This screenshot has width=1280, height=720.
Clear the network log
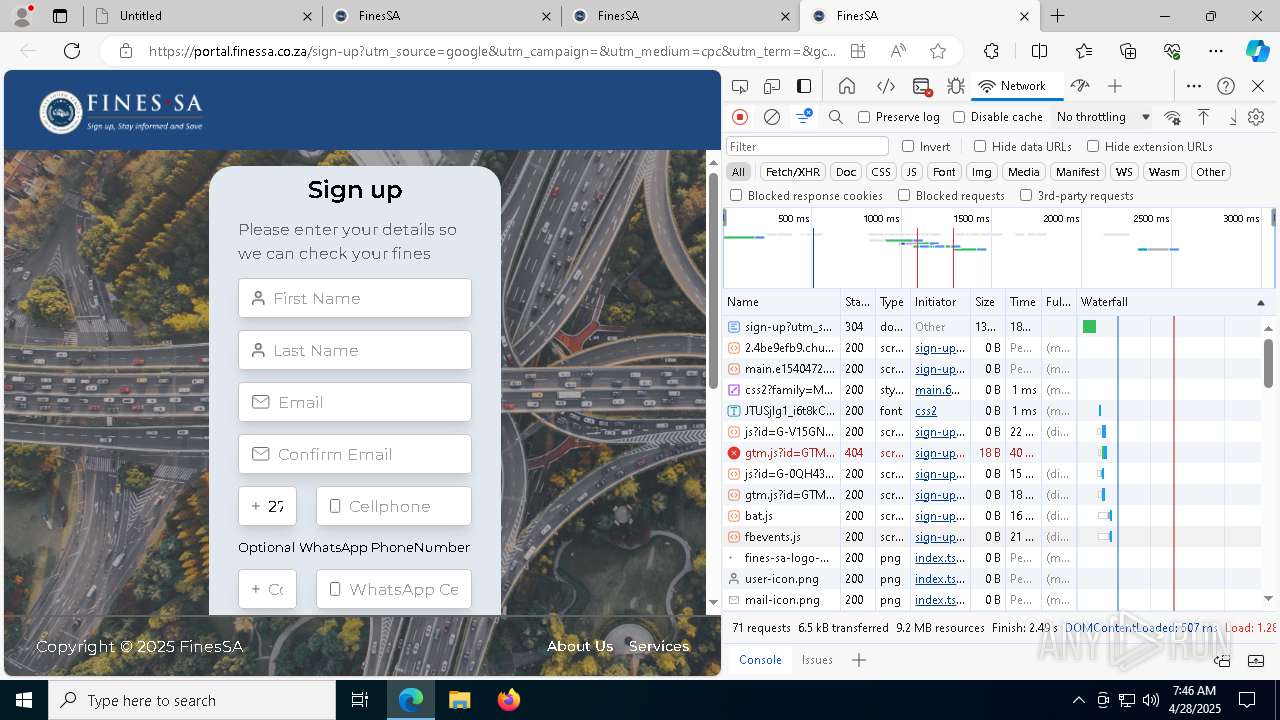(772, 117)
